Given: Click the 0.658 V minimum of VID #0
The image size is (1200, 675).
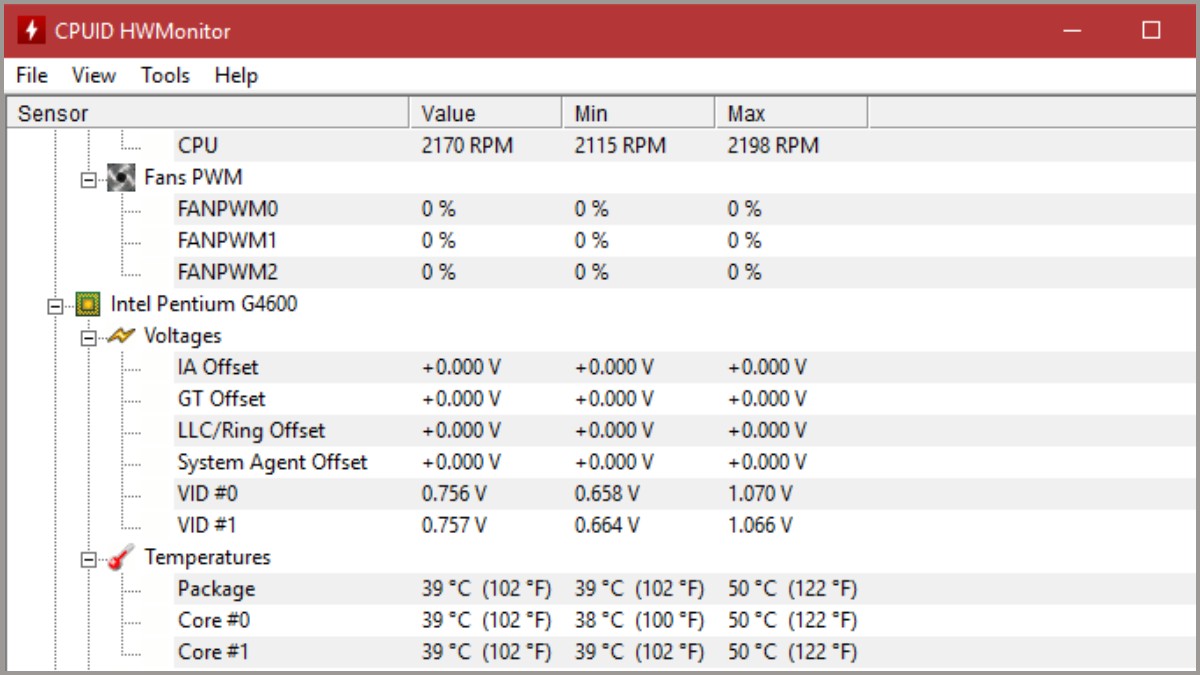Looking at the screenshot, I should (607, 494).
